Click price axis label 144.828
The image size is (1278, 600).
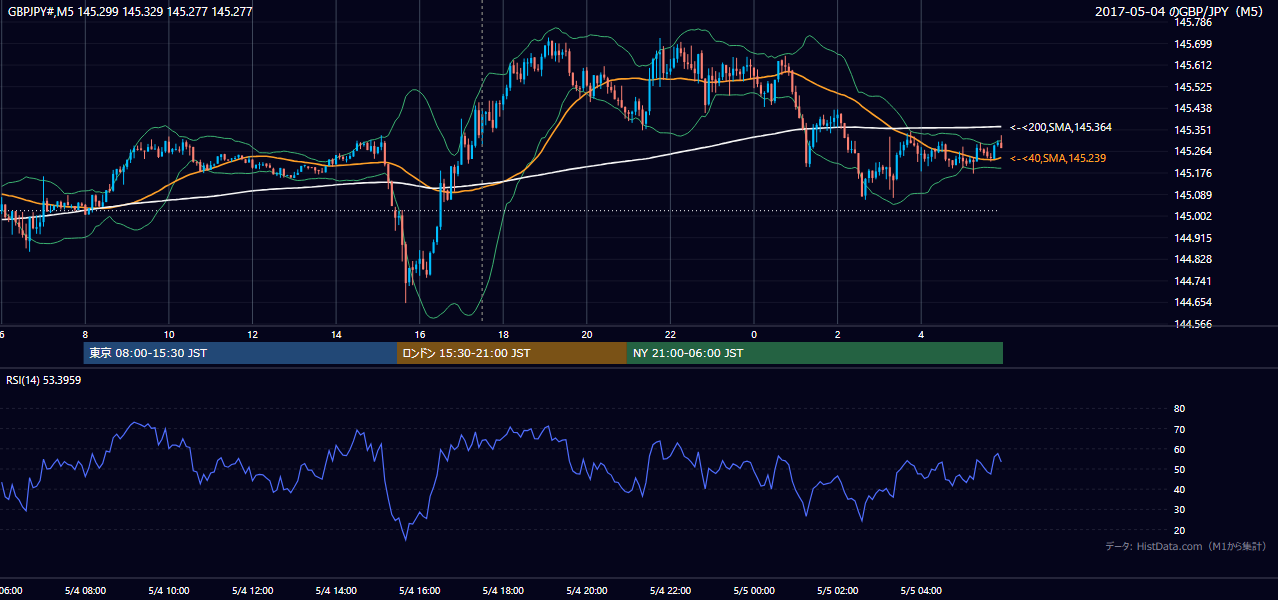pyautogui.click(x=1192, y=260)
